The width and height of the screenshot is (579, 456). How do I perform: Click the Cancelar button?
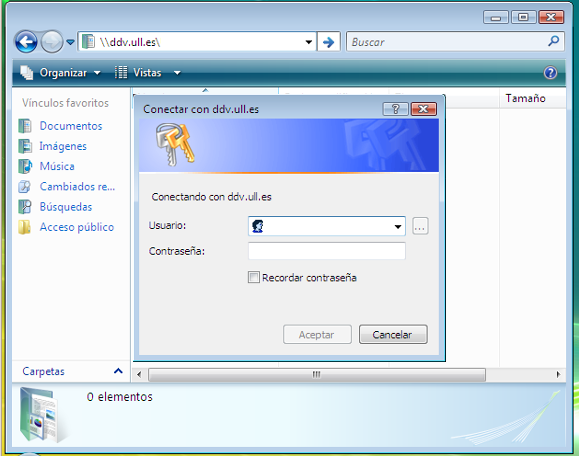pyautogui.click(x=393, y=335)
